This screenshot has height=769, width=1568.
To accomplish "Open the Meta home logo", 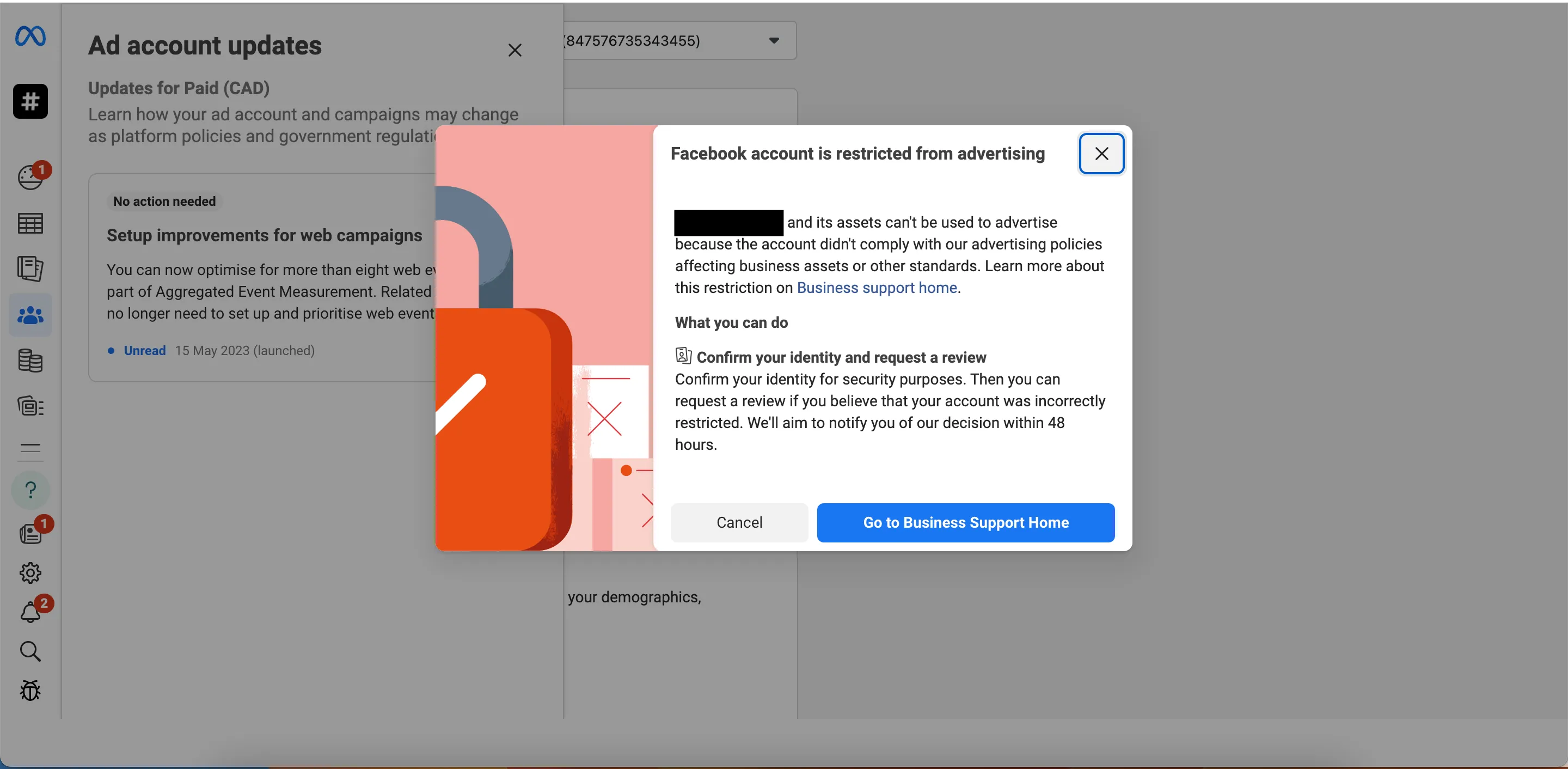I will pyautogui.click(x=30, y=36).
